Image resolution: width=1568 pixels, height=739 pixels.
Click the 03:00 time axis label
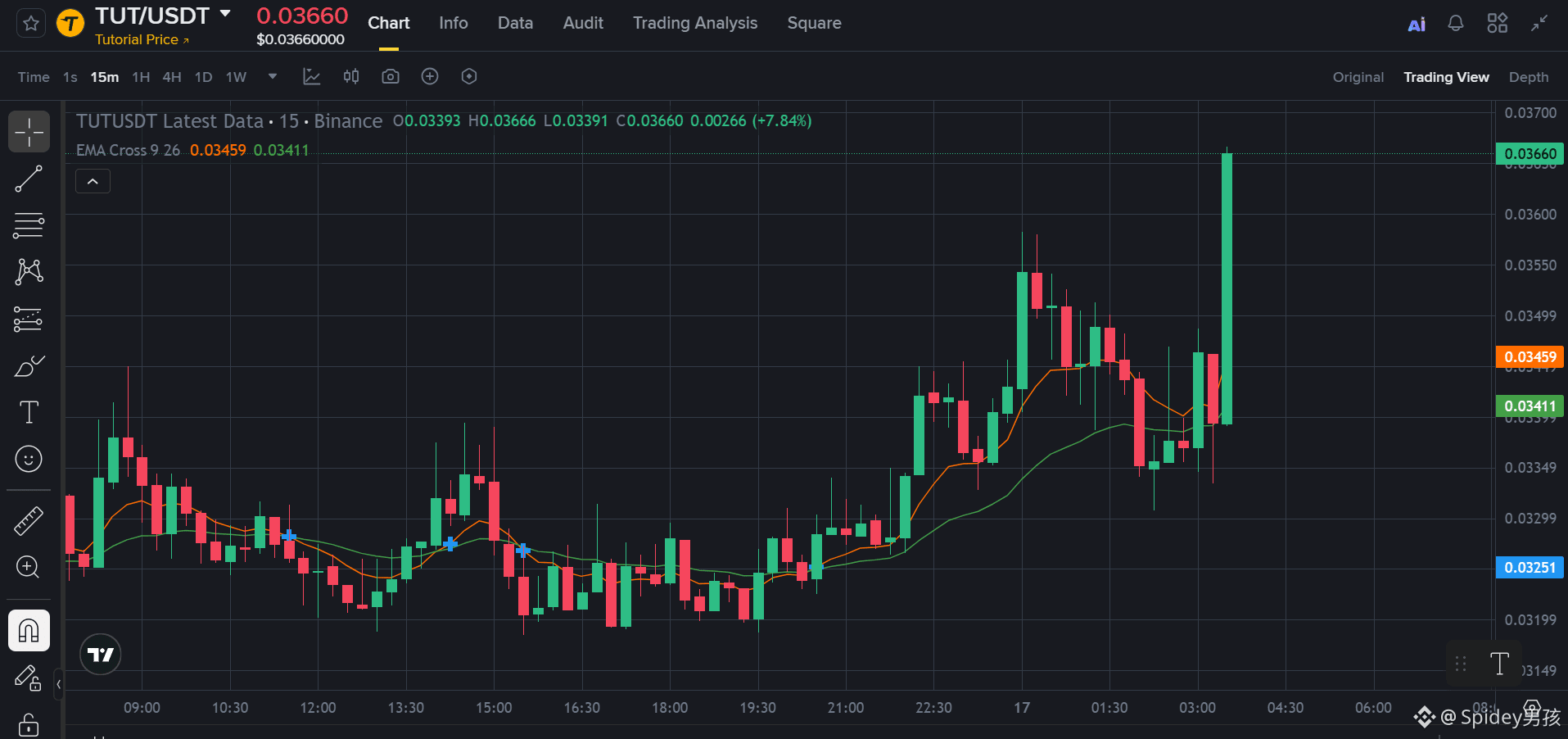click(1197, 708)
